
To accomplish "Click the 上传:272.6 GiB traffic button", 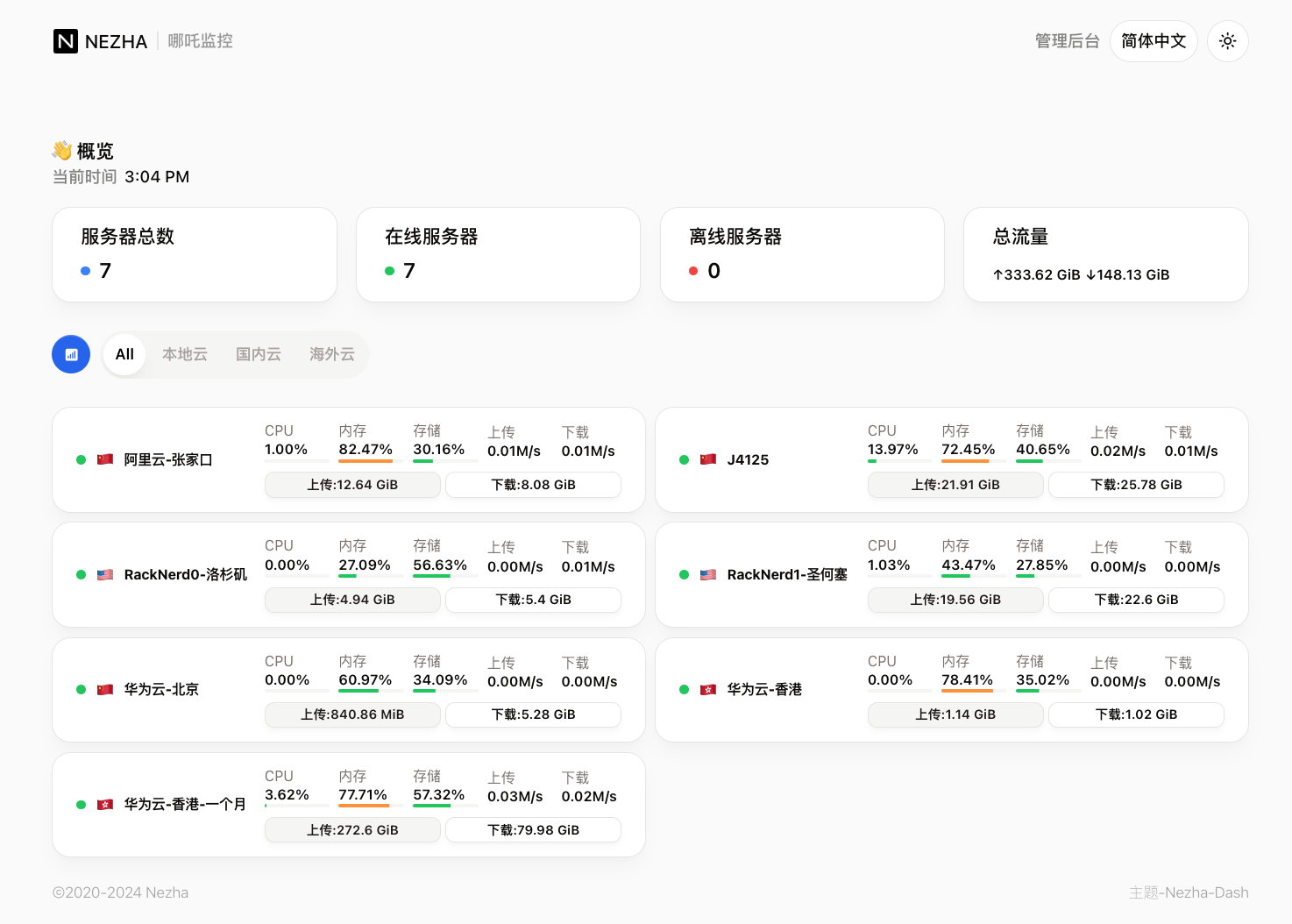I will coord(352,829).
